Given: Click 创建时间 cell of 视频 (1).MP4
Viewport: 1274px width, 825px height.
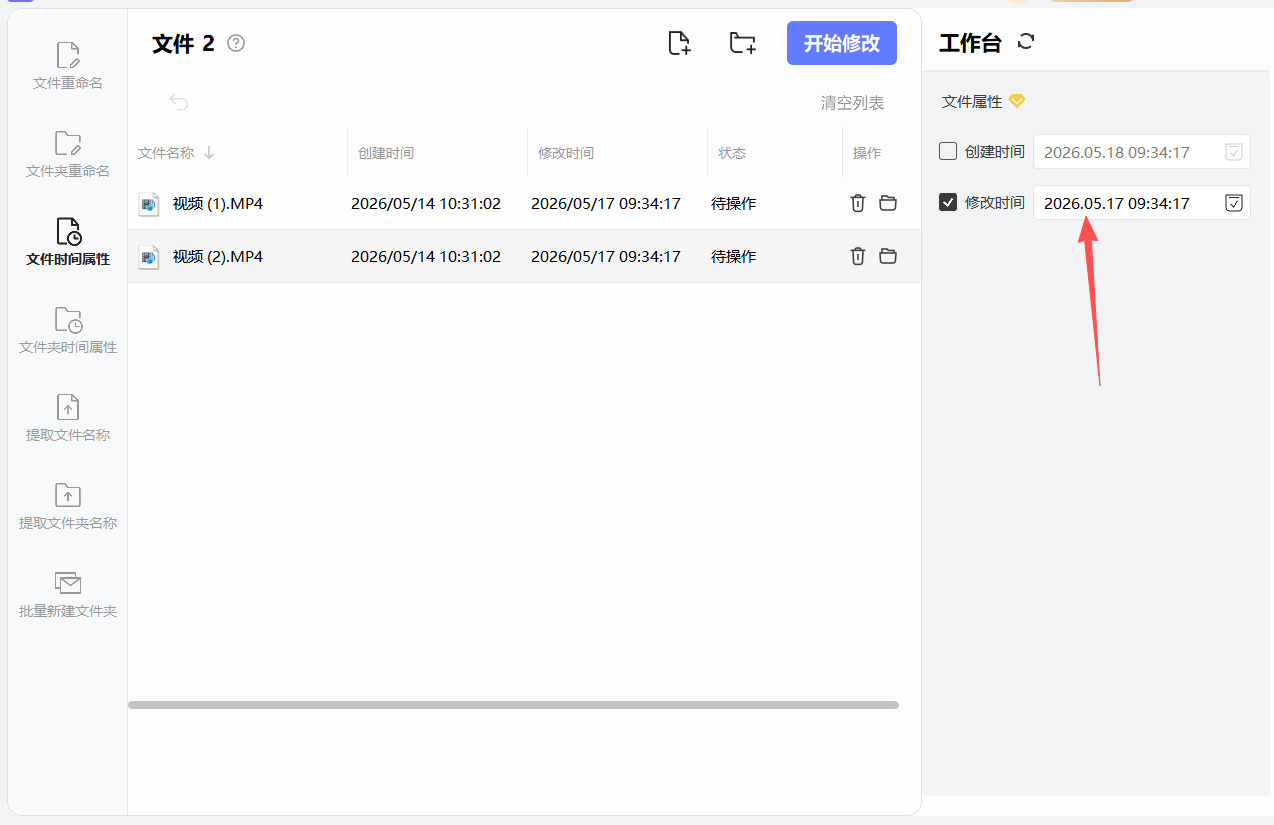Looking at the screenshot, I should pos(426,203).
